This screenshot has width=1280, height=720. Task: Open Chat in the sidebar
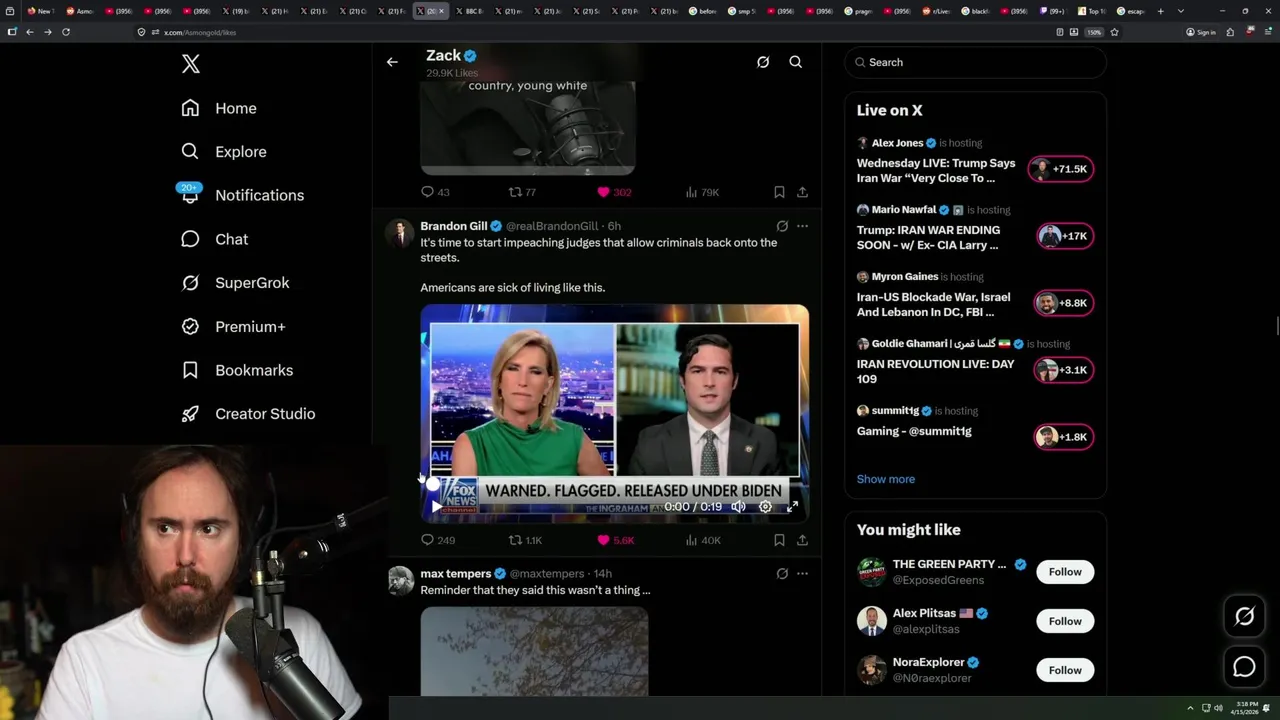coord(215,239)
